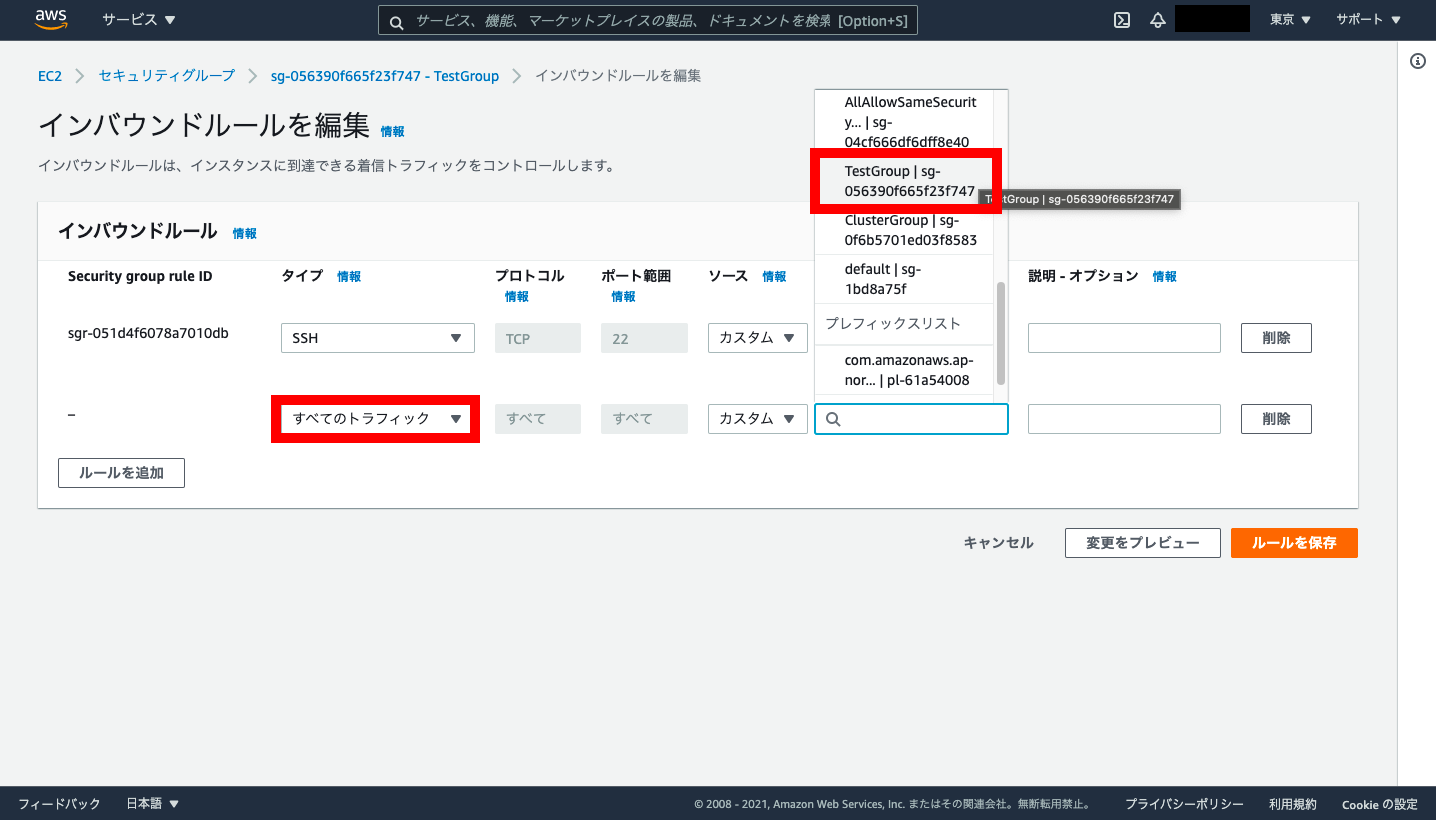Click description field in SSH row
Viewport: 1436px width, 820px height.
(x=1124, y=338)
